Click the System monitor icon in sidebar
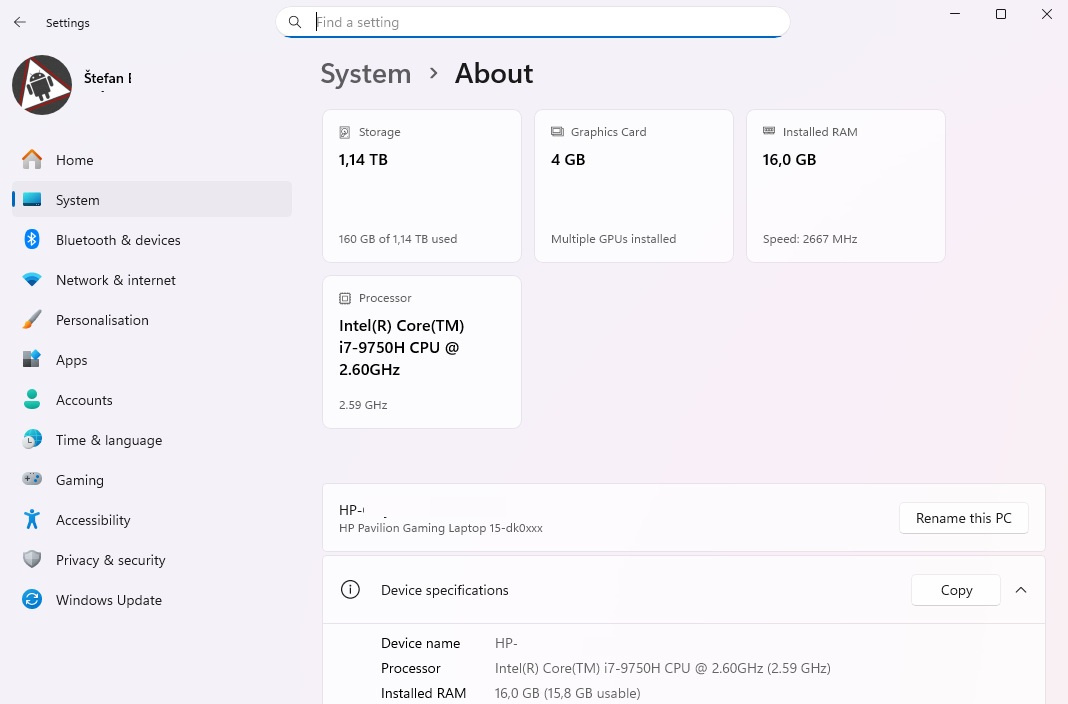This screenshot has width=1068, height=704. coord(32,199)
